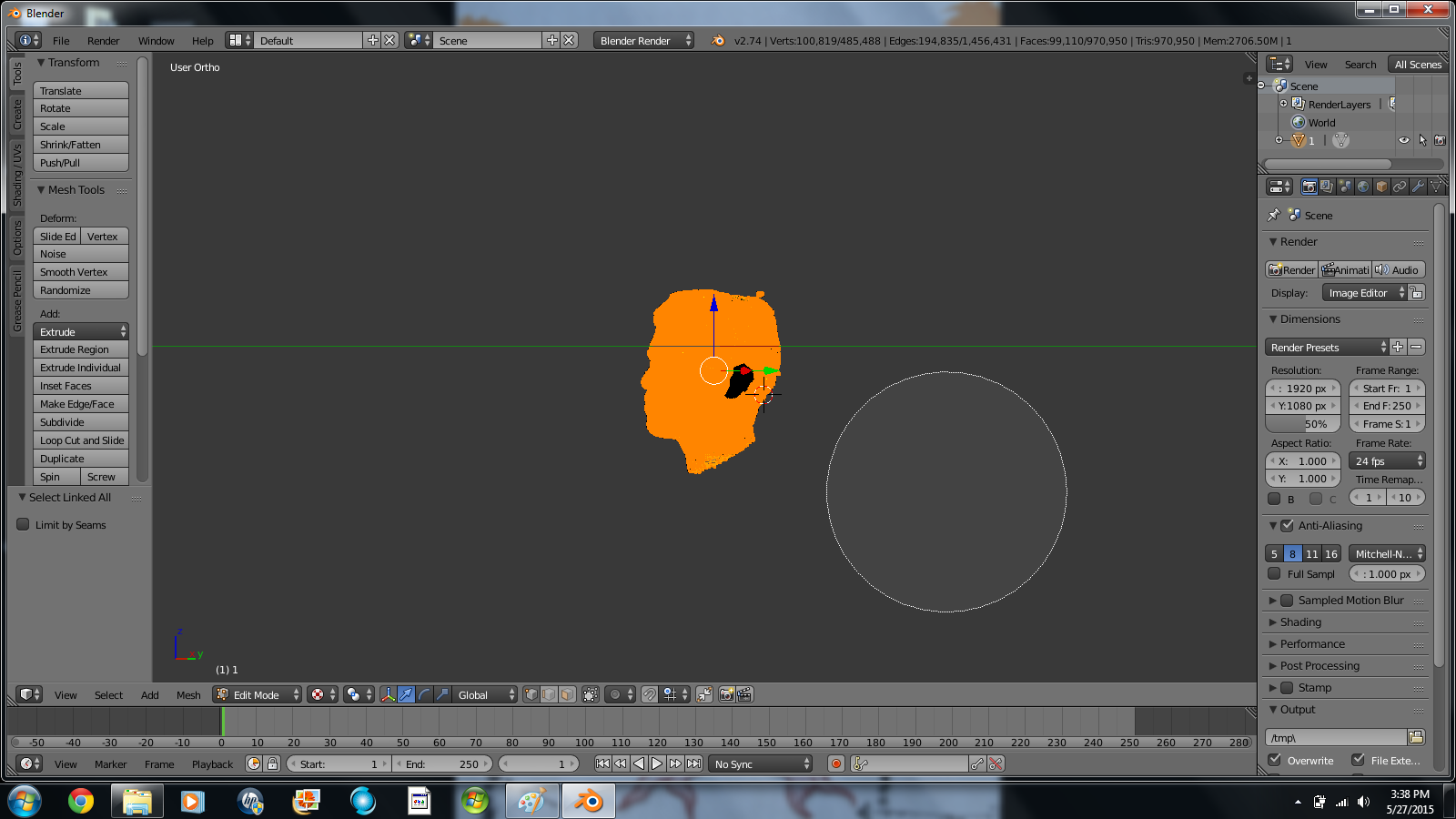Screen dimensions: 1456x819
Task: Toggle automatic keyframe record button in timeline
Action: coord(836,763)
